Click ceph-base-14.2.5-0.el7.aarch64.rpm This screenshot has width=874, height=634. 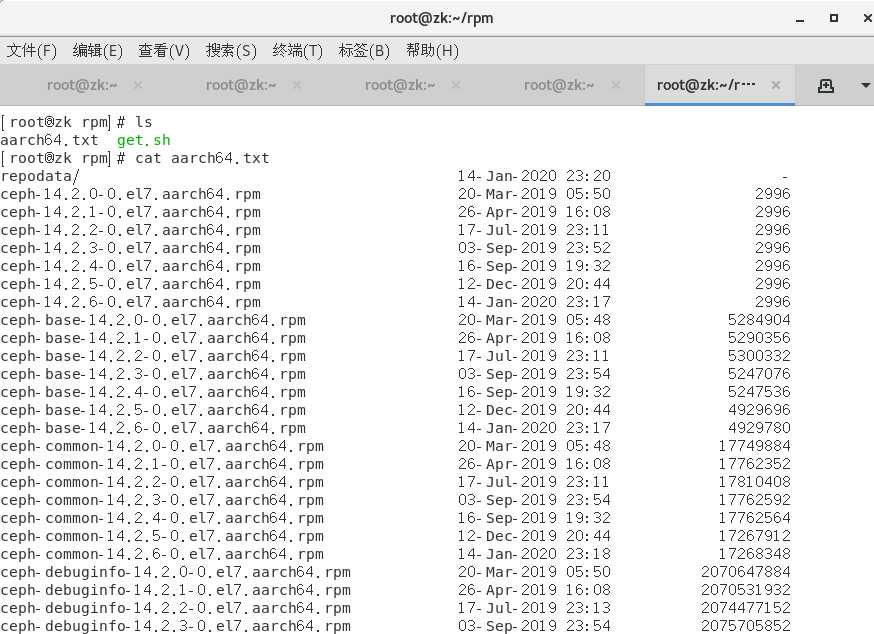[x=153, y=410]
